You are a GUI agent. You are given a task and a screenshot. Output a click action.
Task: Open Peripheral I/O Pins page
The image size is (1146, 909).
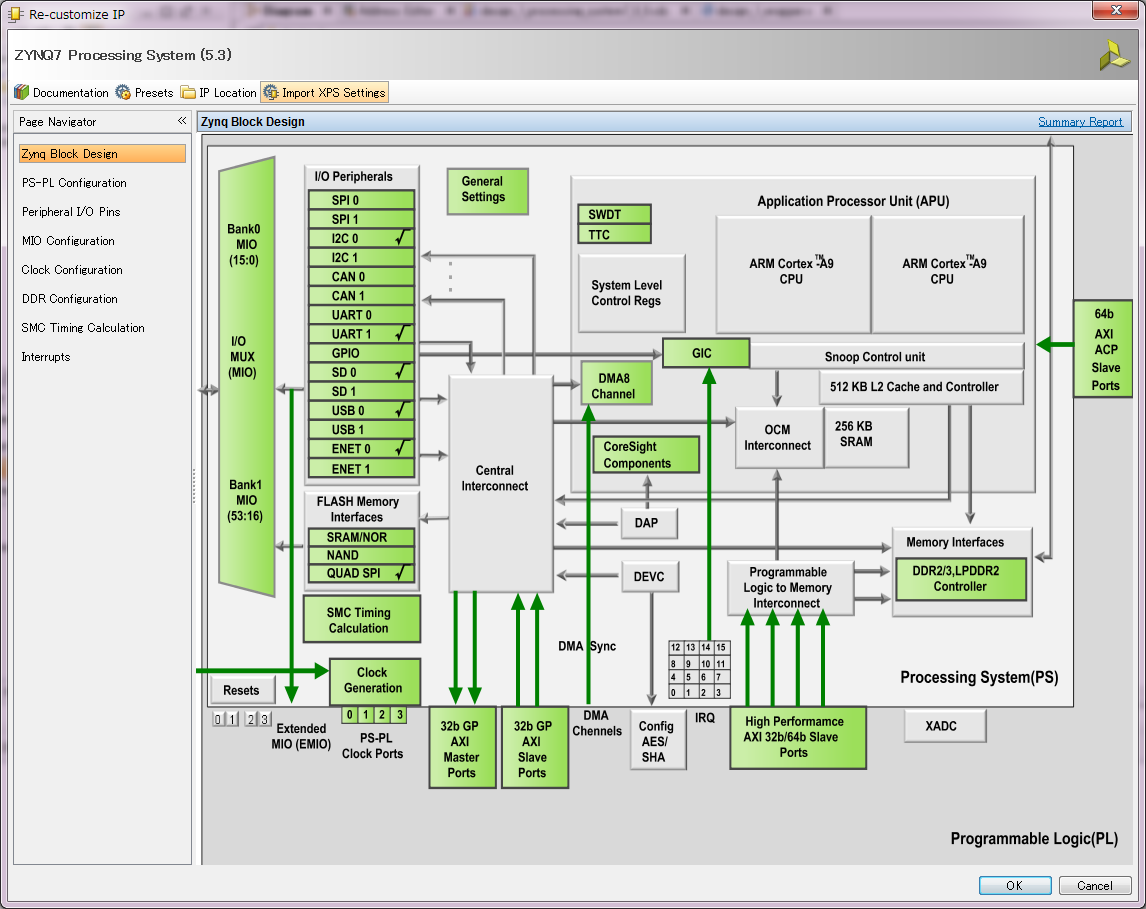71,212
